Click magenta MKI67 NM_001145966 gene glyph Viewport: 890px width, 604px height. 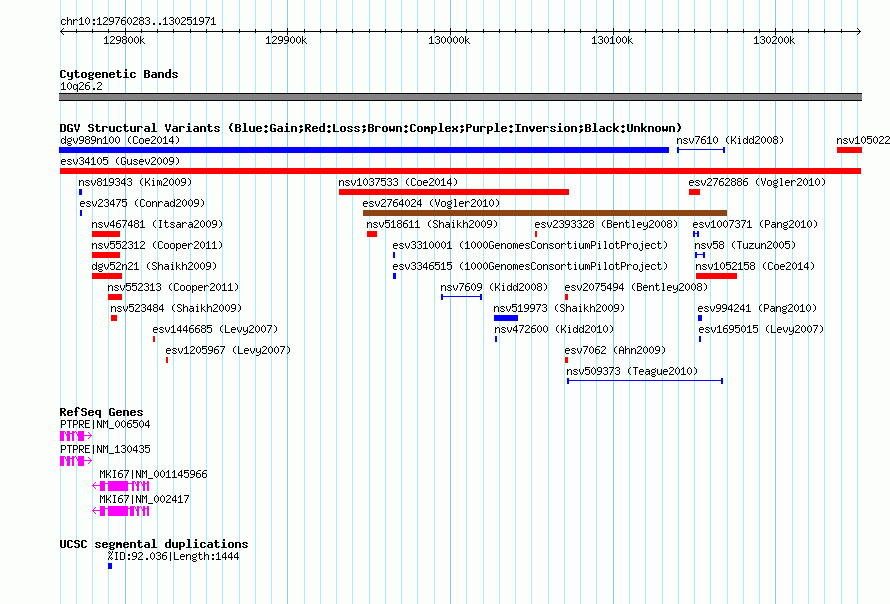[121, 486]
